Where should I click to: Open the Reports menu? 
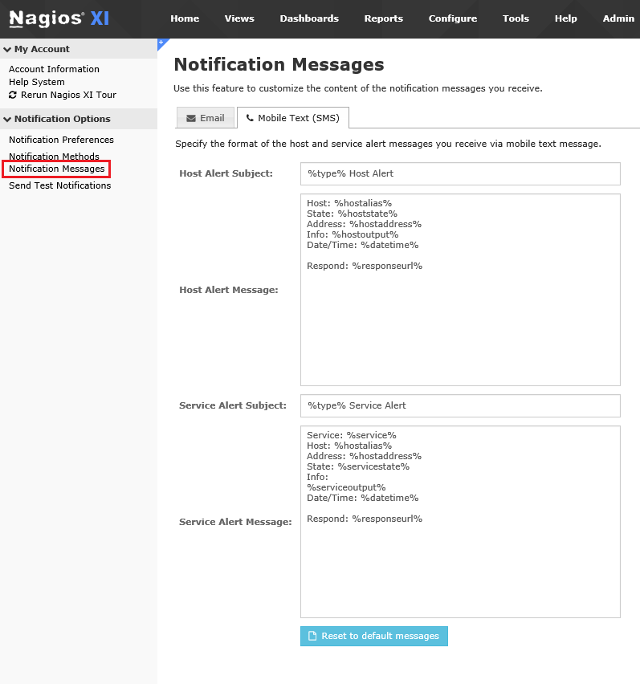383,19
